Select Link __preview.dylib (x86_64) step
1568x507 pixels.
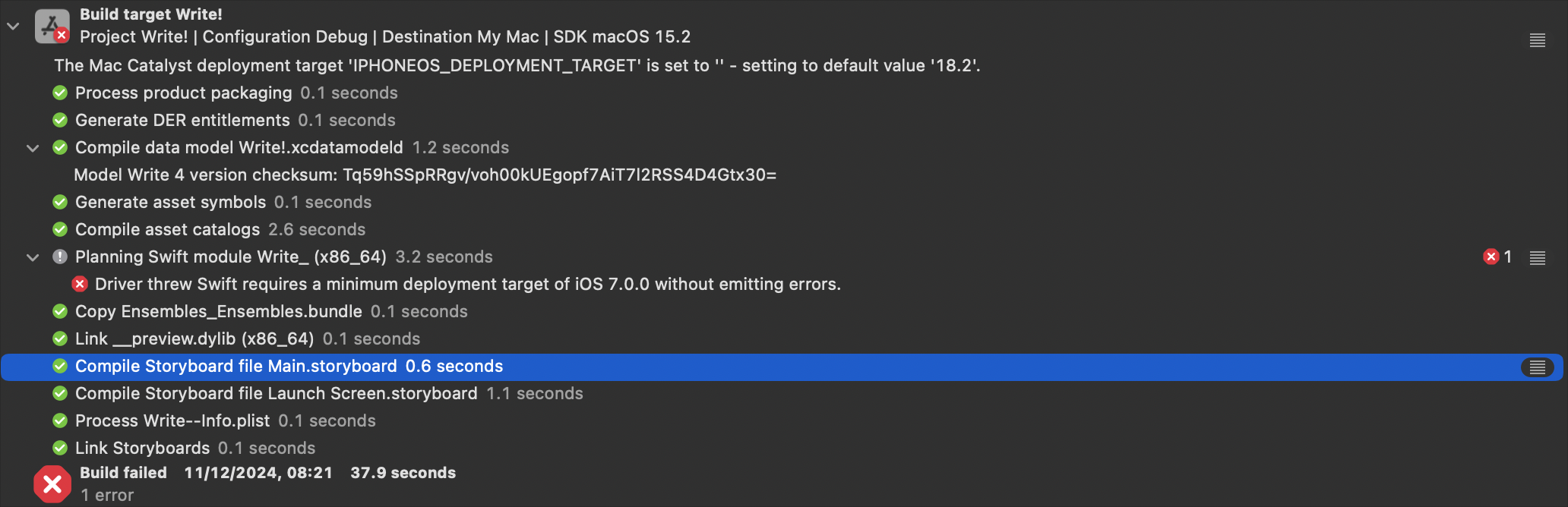click(x=784, y=339)
